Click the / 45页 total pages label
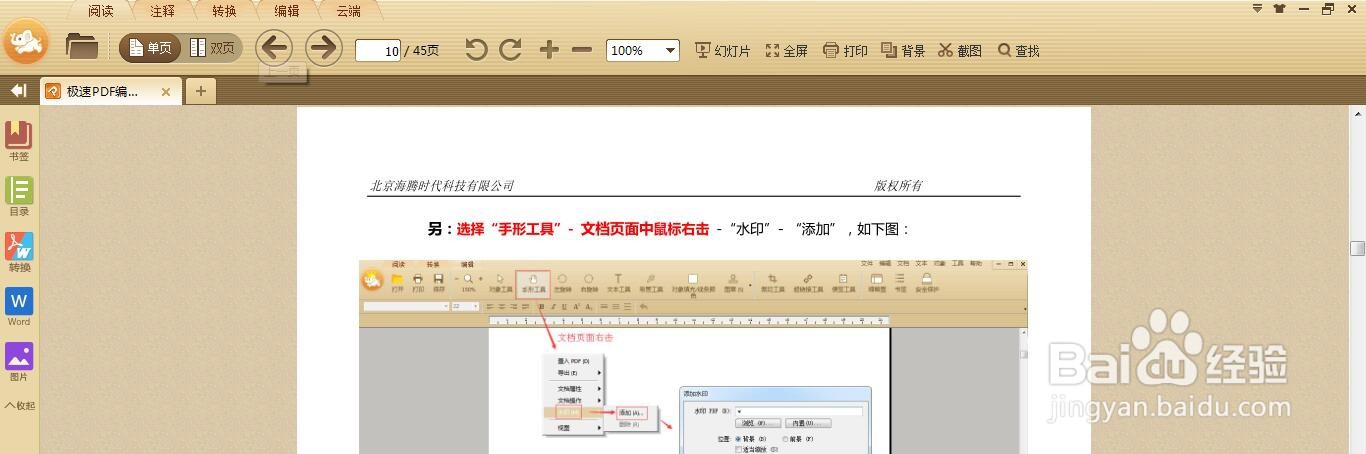 (421, 50)
